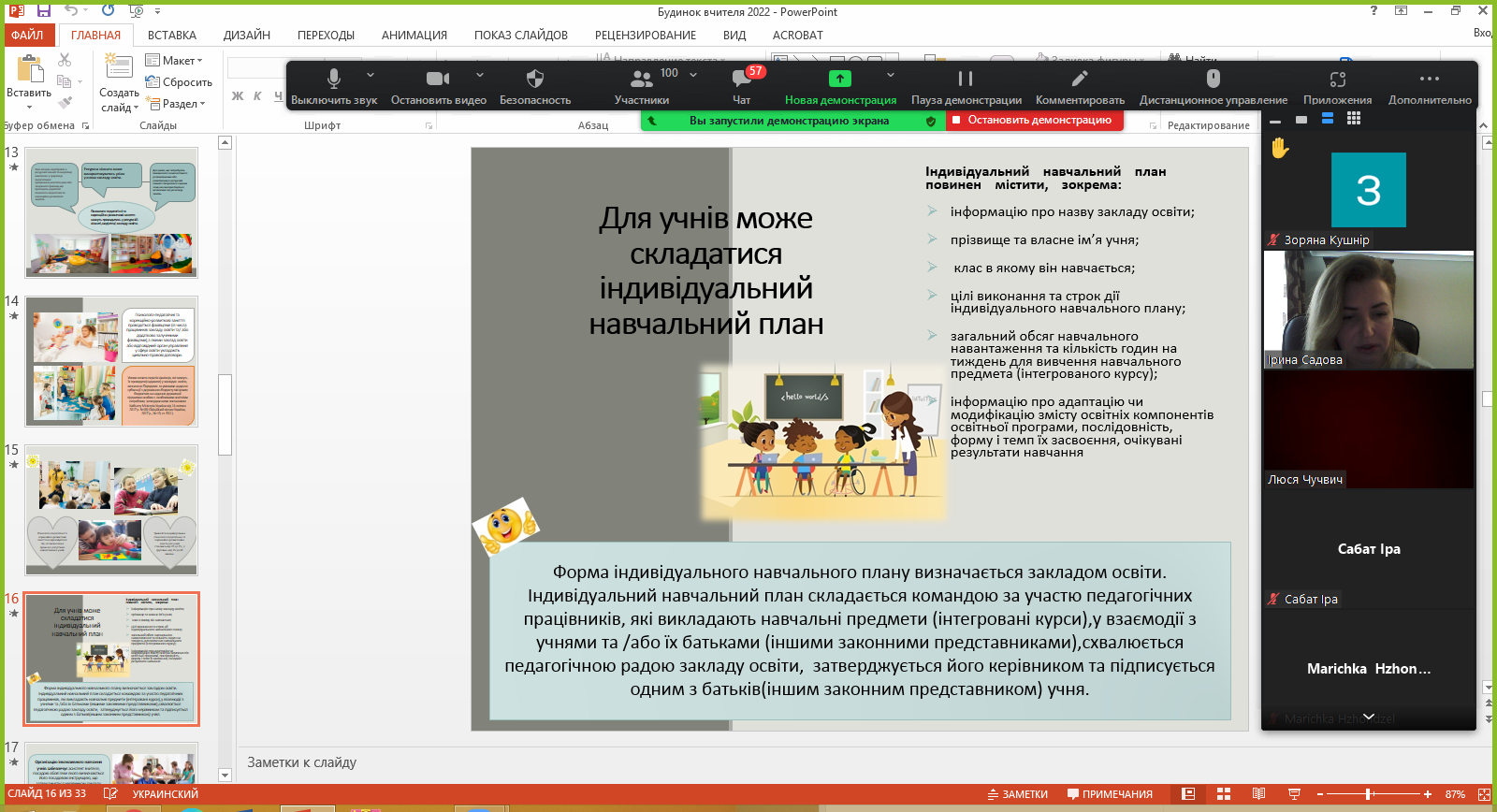
Task: Stop the screen demonstration
Action: click(x=1034, y=121)
